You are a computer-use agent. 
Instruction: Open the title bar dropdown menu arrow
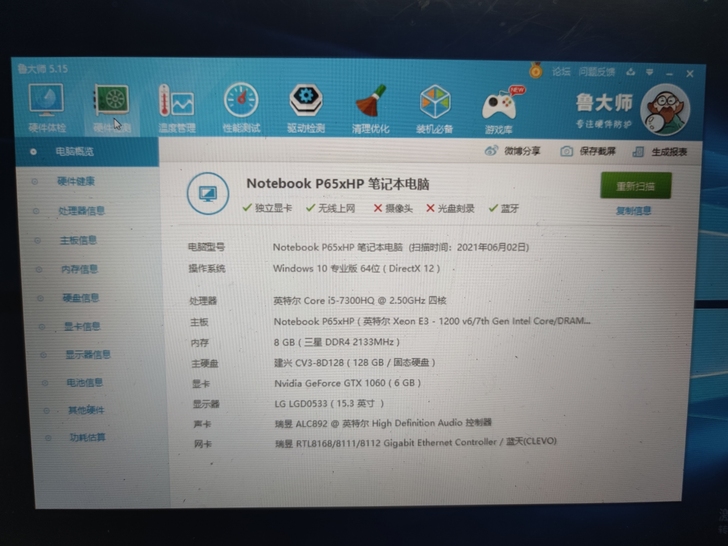pos(650,72)
